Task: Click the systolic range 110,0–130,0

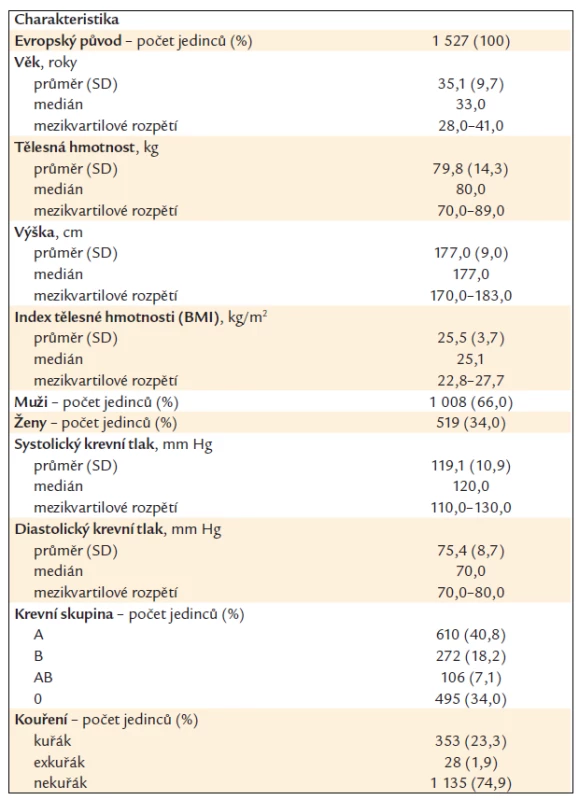Action: [471, 508]
